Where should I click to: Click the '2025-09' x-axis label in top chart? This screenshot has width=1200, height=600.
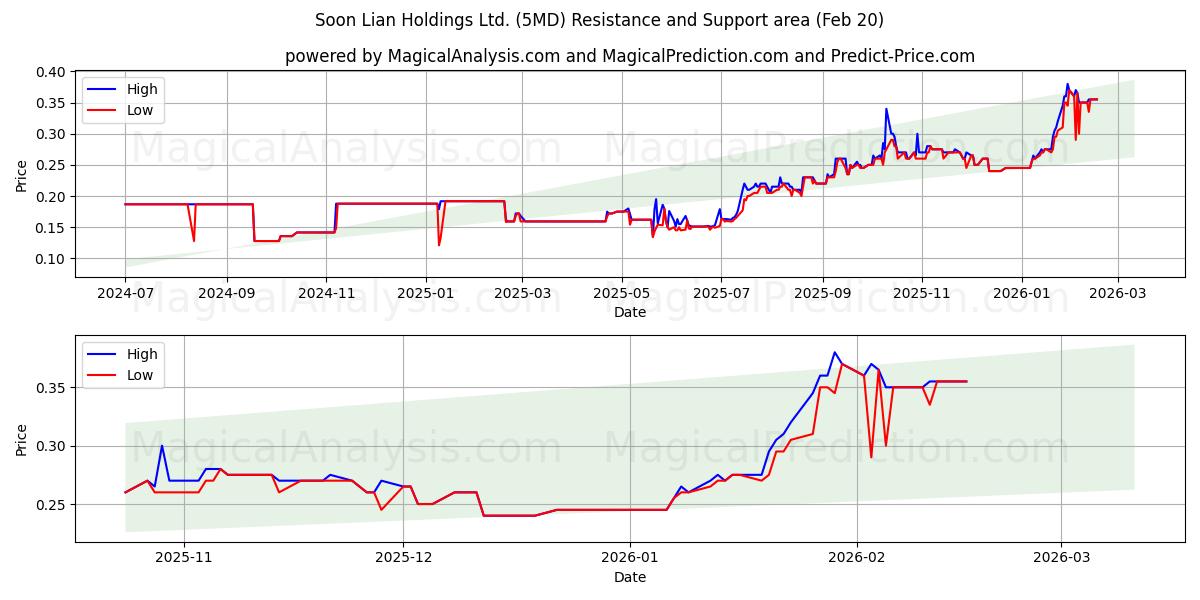pyautogui.click(x=823, y=295)
